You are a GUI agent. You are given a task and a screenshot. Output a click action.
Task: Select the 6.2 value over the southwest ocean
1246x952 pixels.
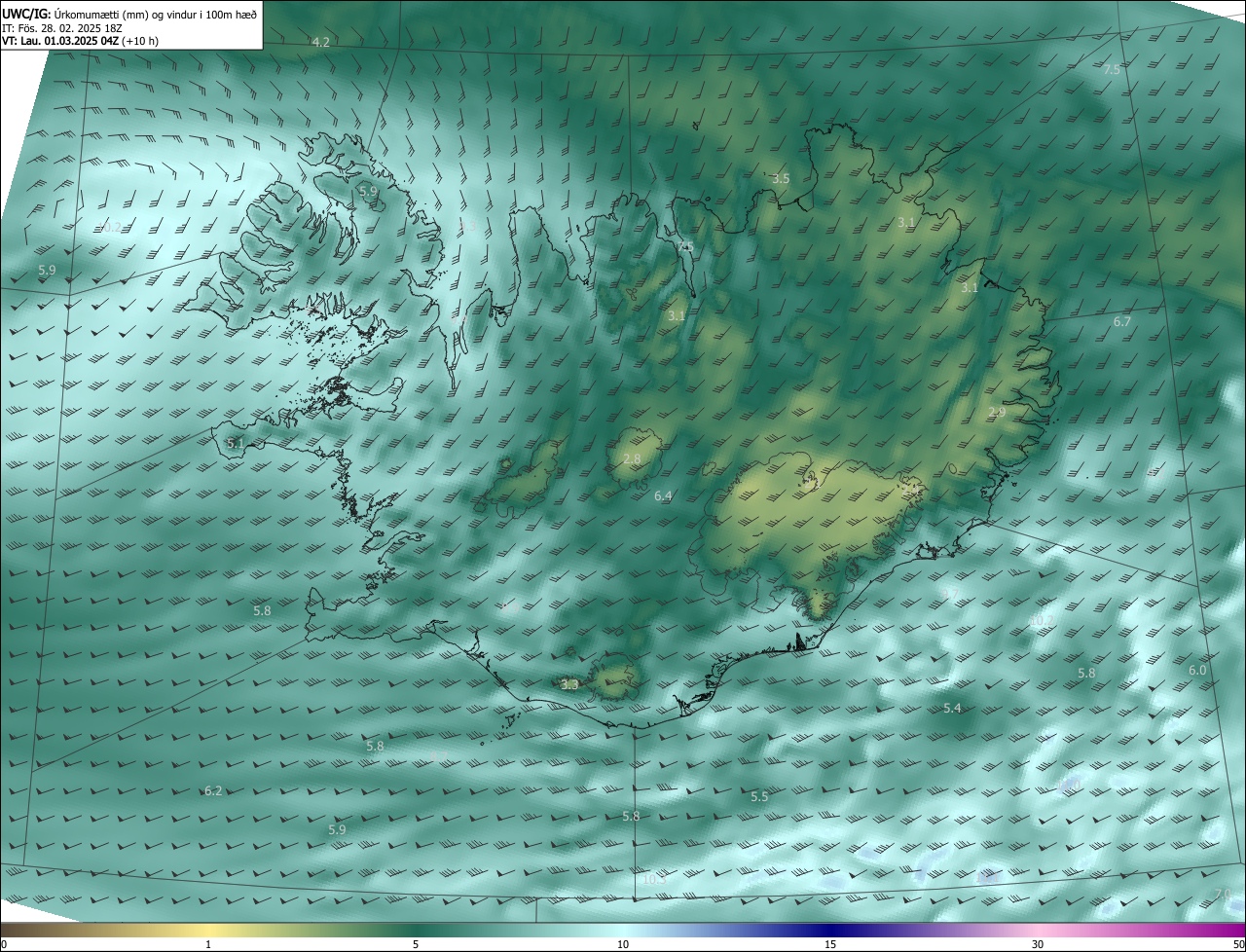tap(213, 791)
